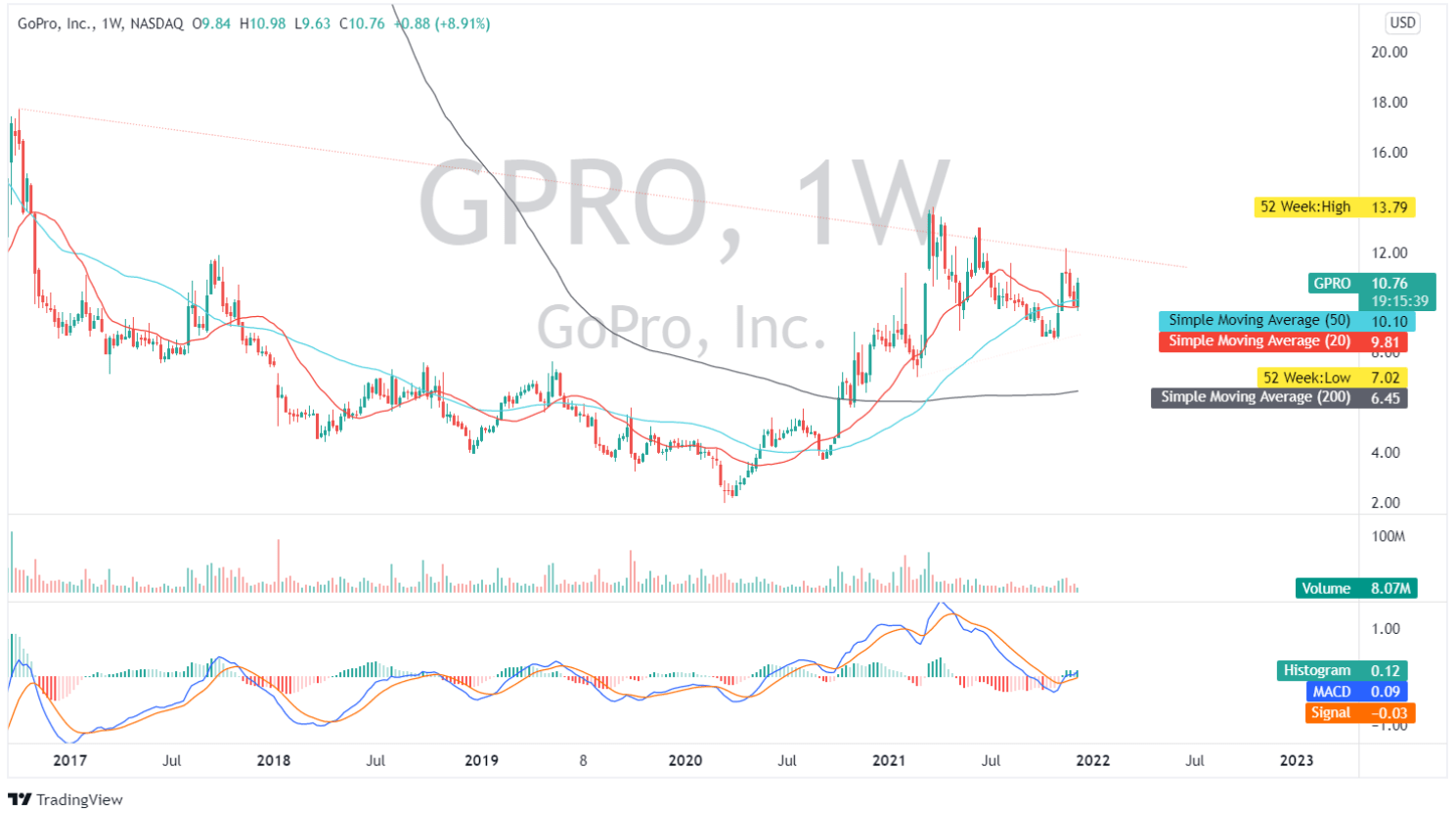Select the Simple Moving Average (20) label
Viewport: 1456px width, 813px height.
(x=1259, y=341)
